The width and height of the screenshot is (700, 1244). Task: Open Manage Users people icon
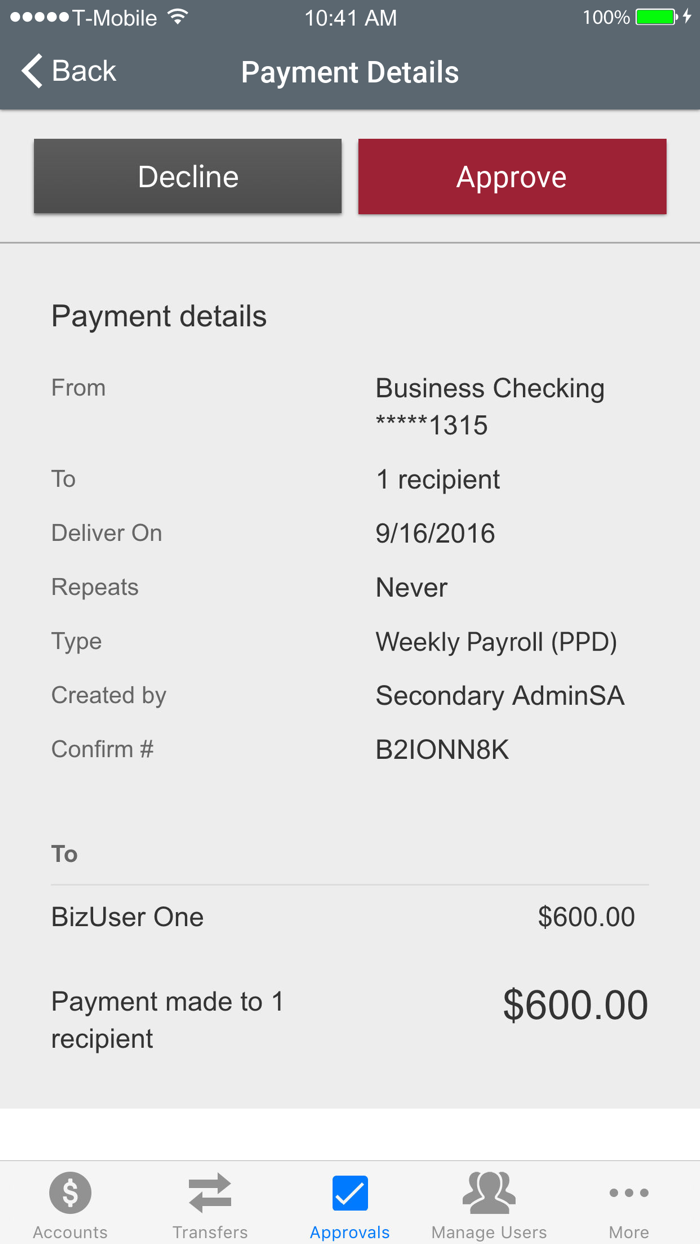coord(489,1192)
